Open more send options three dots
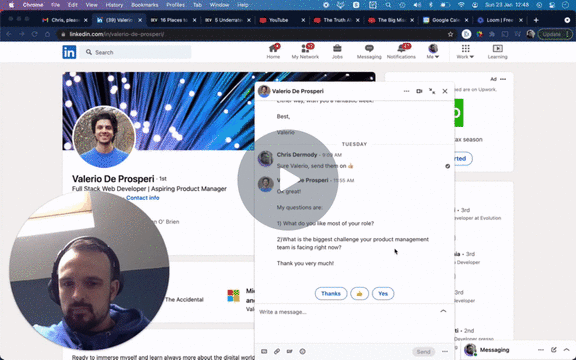This screenshot has height=360, width=576. pyautogui.click(x=445, y=352)
